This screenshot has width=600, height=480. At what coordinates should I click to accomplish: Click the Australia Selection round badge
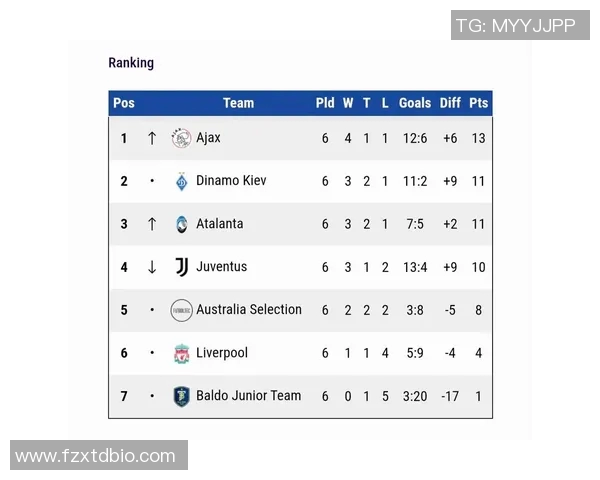181,310
